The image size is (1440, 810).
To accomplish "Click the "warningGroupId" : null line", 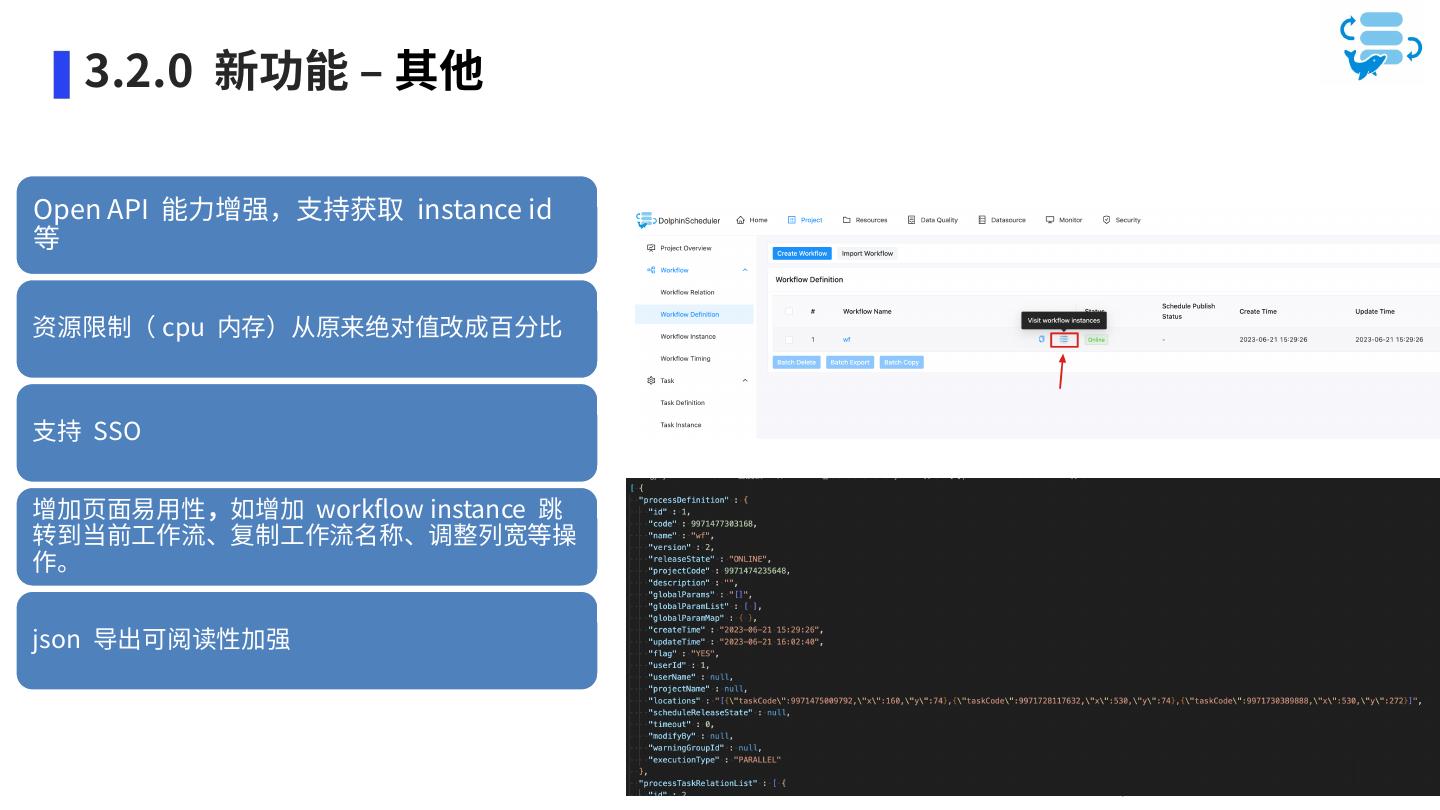I will [704, 748].
